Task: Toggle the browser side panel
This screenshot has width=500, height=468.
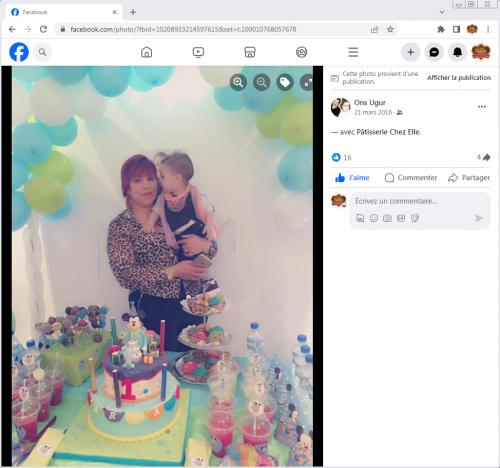Action: click(x=456, y=29)
